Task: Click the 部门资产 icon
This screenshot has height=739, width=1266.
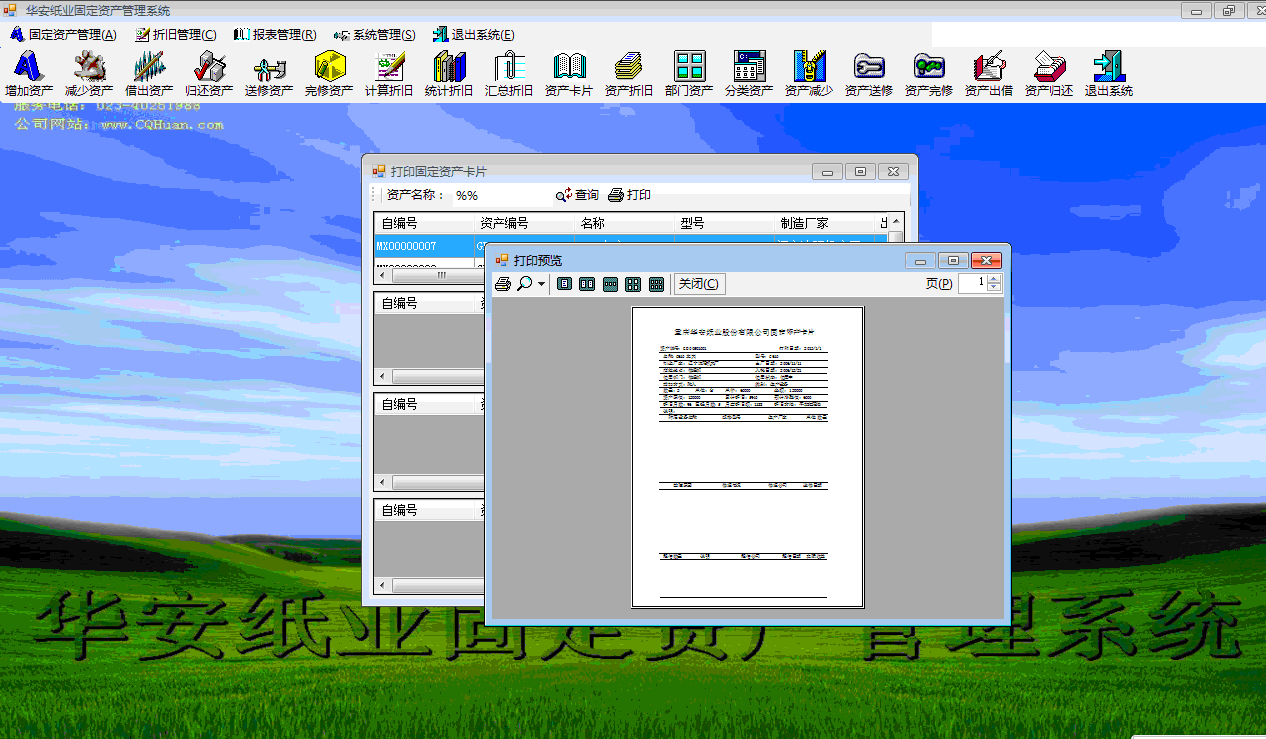Action: (x=689, y=74)
